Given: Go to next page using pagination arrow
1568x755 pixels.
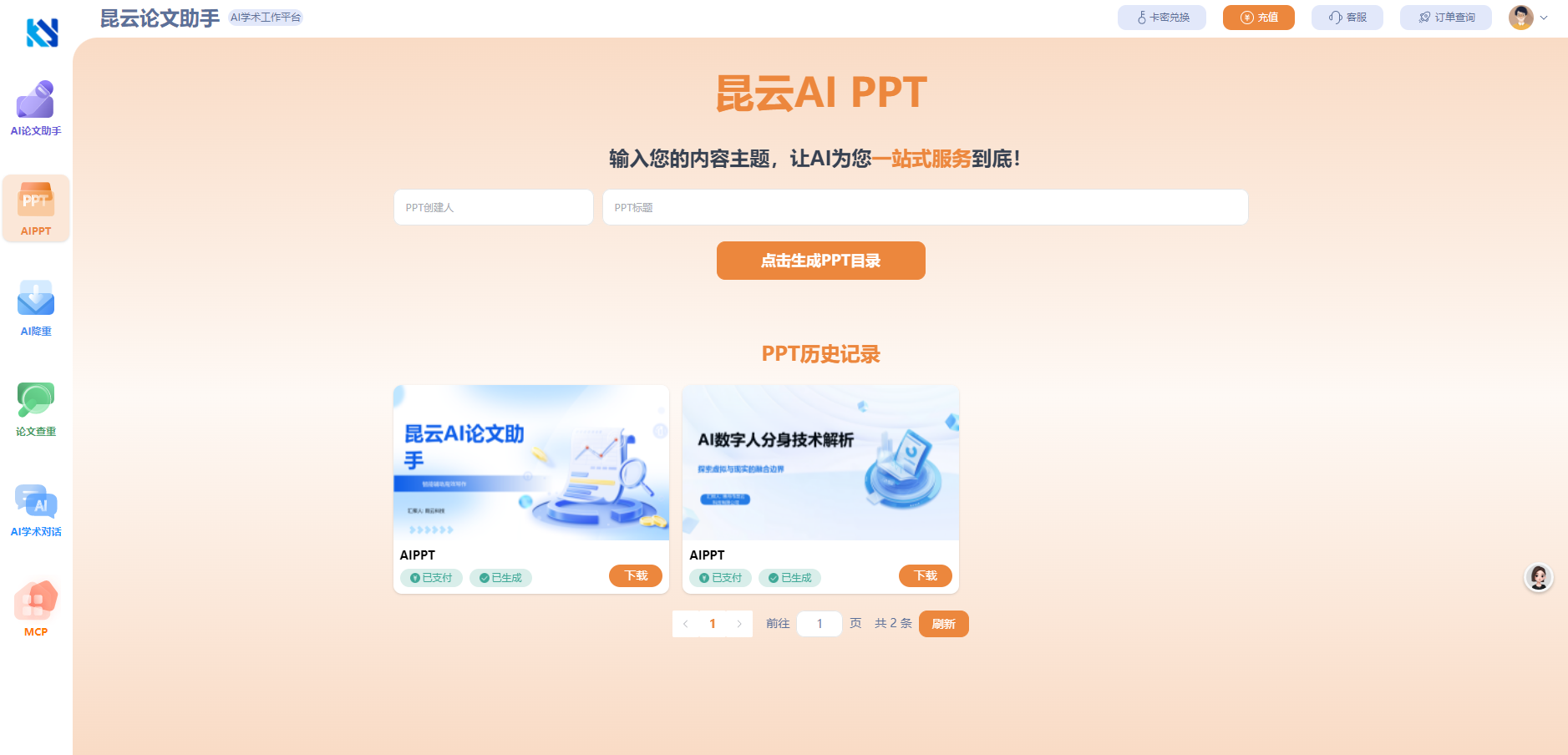Looking at the screenshot, I should pos(739,624).
